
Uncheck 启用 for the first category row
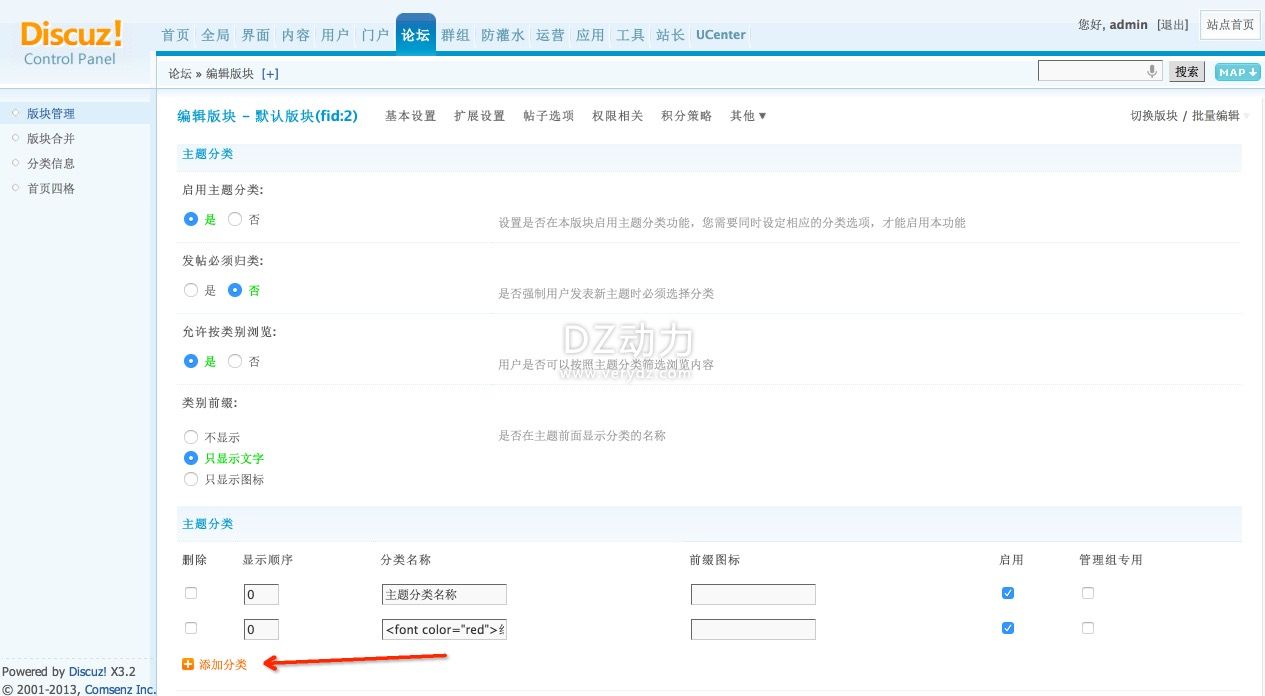click(1007, 593)
